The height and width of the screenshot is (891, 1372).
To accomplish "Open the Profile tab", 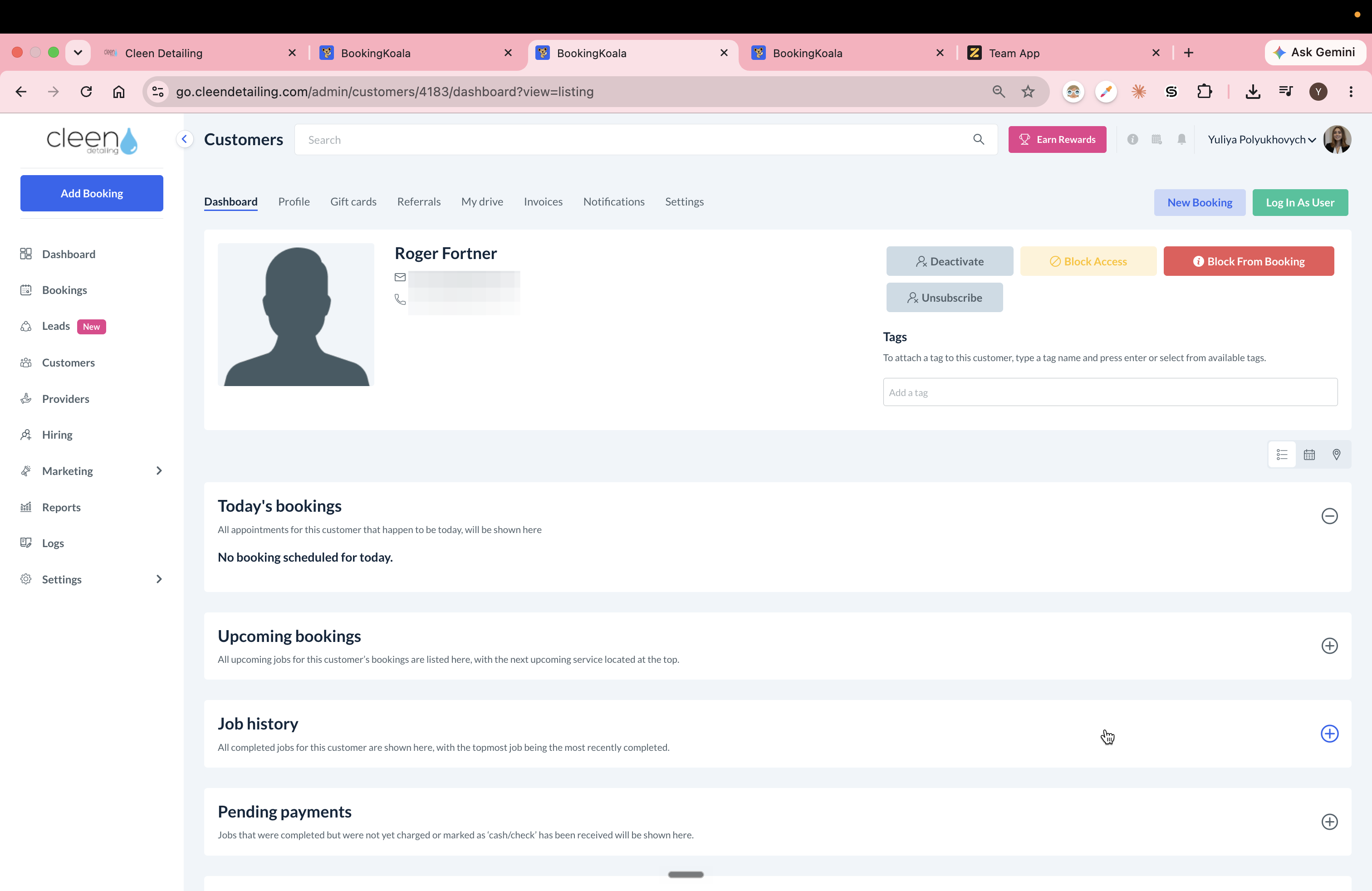I will click(294, 202).
